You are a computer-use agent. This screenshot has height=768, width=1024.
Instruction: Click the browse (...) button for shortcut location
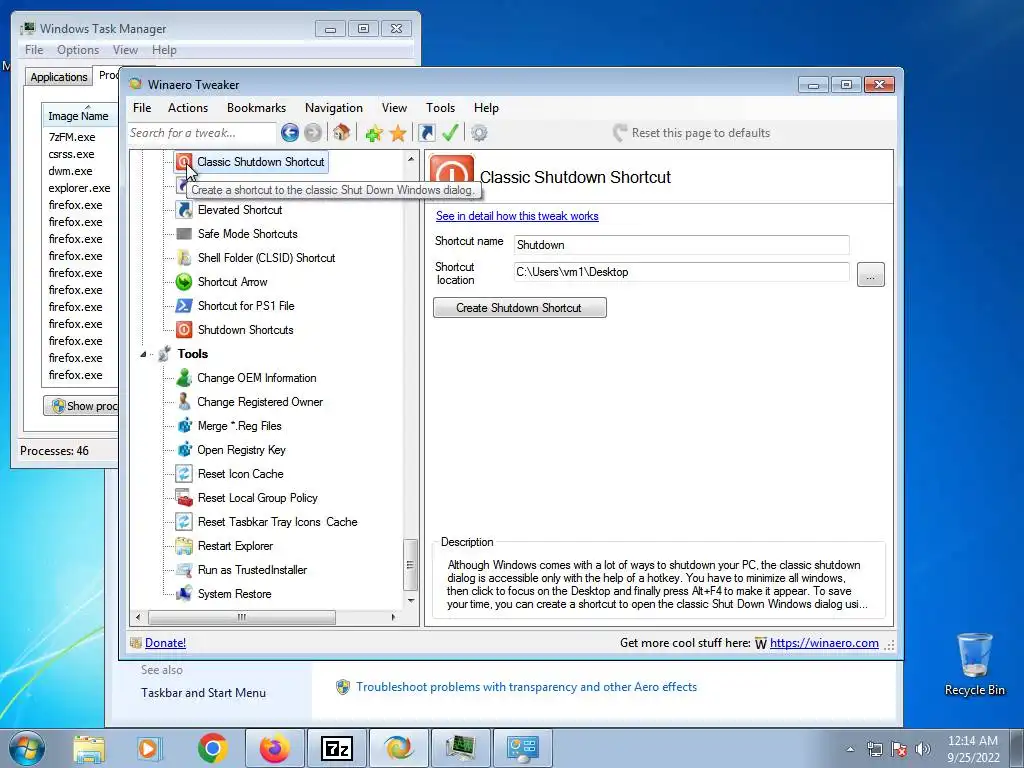871,275
